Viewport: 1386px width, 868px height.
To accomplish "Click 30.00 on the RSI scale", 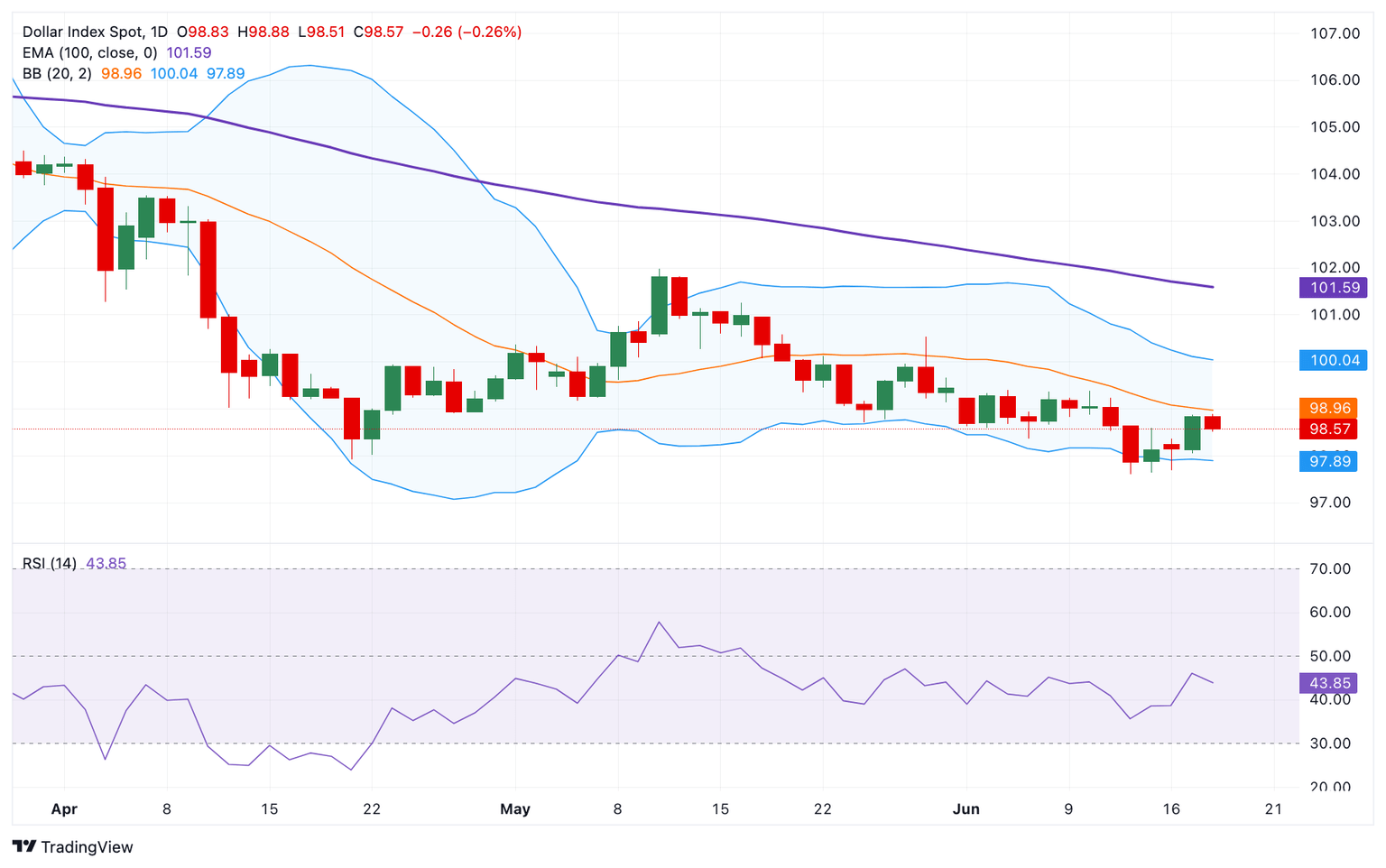I will tap(1329, 743).
